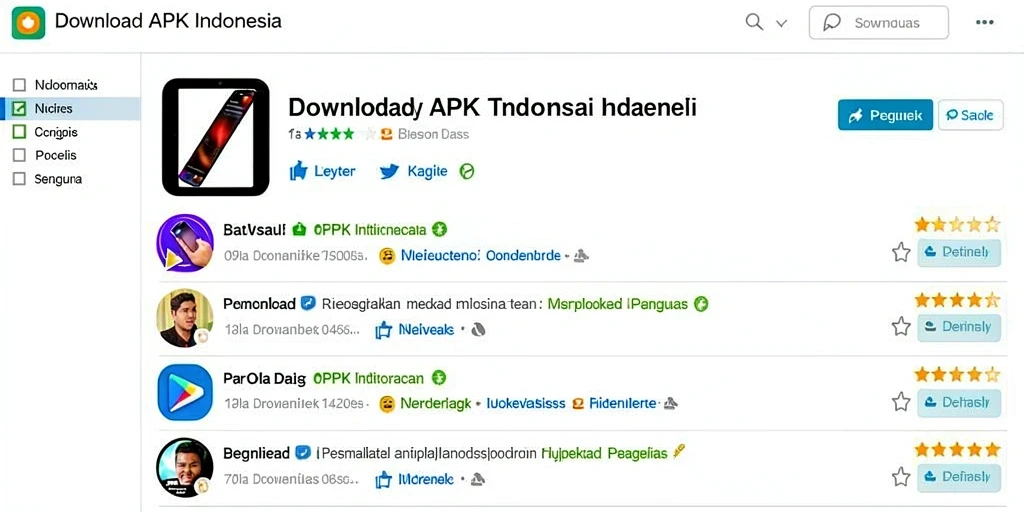Viewport: 1024px width, 512px height.
Task: Favorite the BatVsaul row with star outline
Action: point(901,253)
